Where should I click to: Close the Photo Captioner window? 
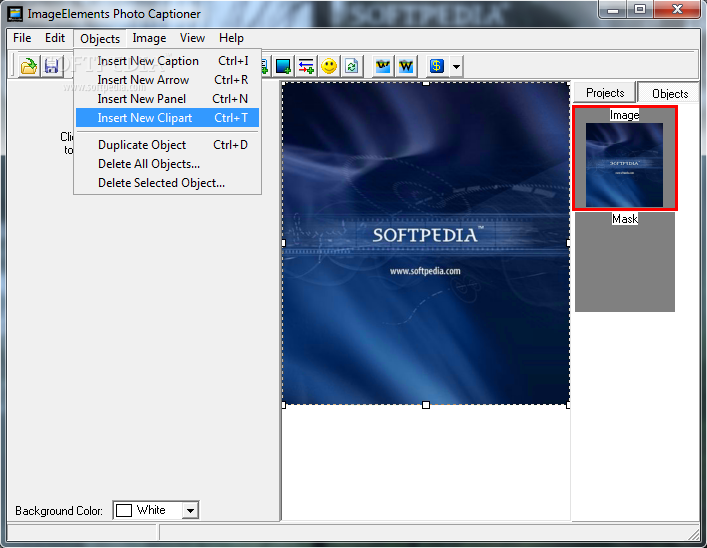677,9
